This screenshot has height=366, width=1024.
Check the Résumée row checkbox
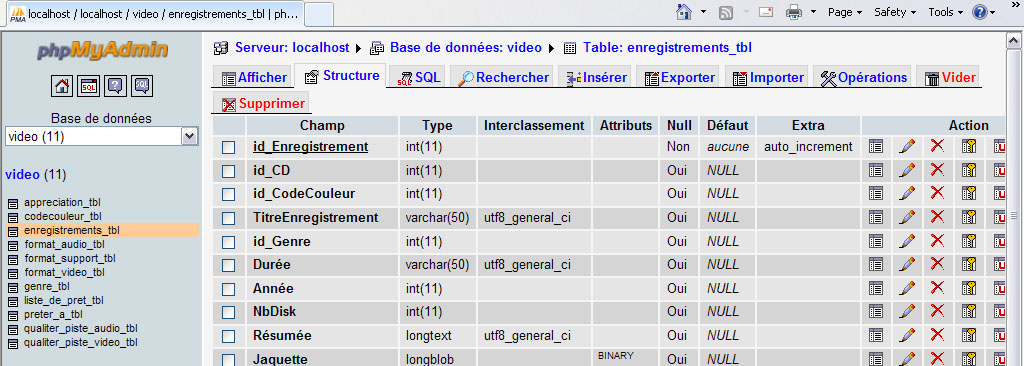(x=228, y=337)
